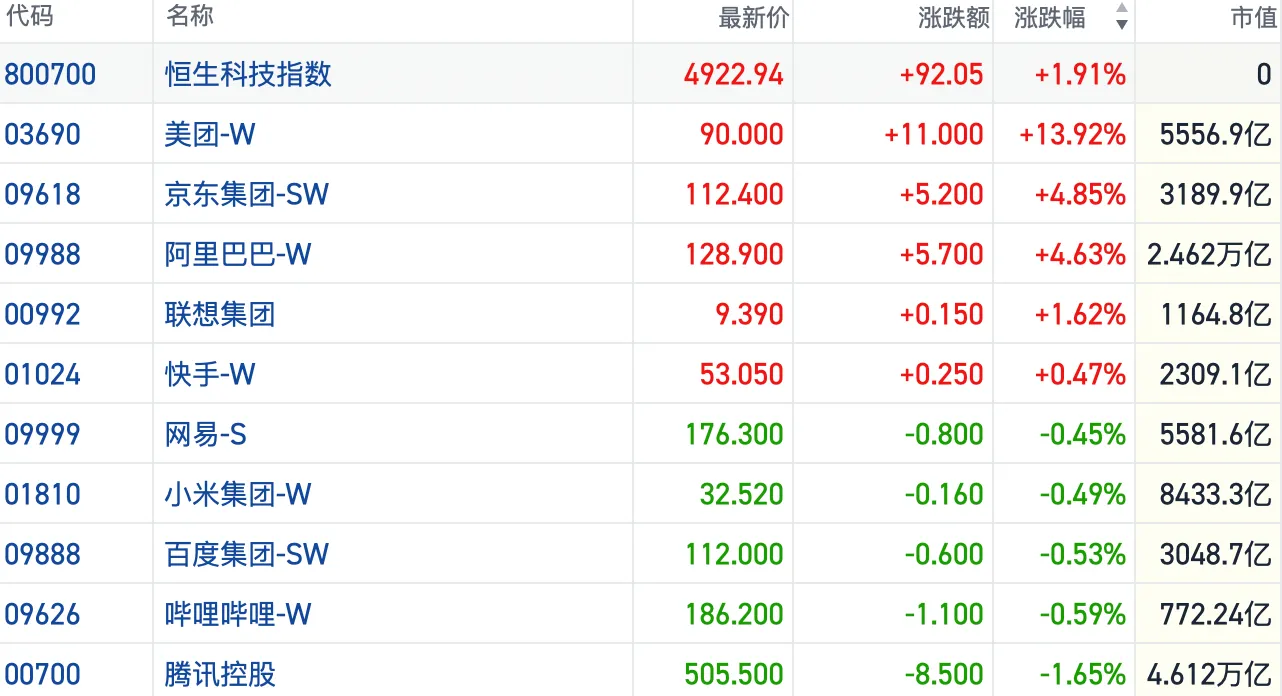Open the 快手-W stock name

pyautogui.click(x=210, y=374)
